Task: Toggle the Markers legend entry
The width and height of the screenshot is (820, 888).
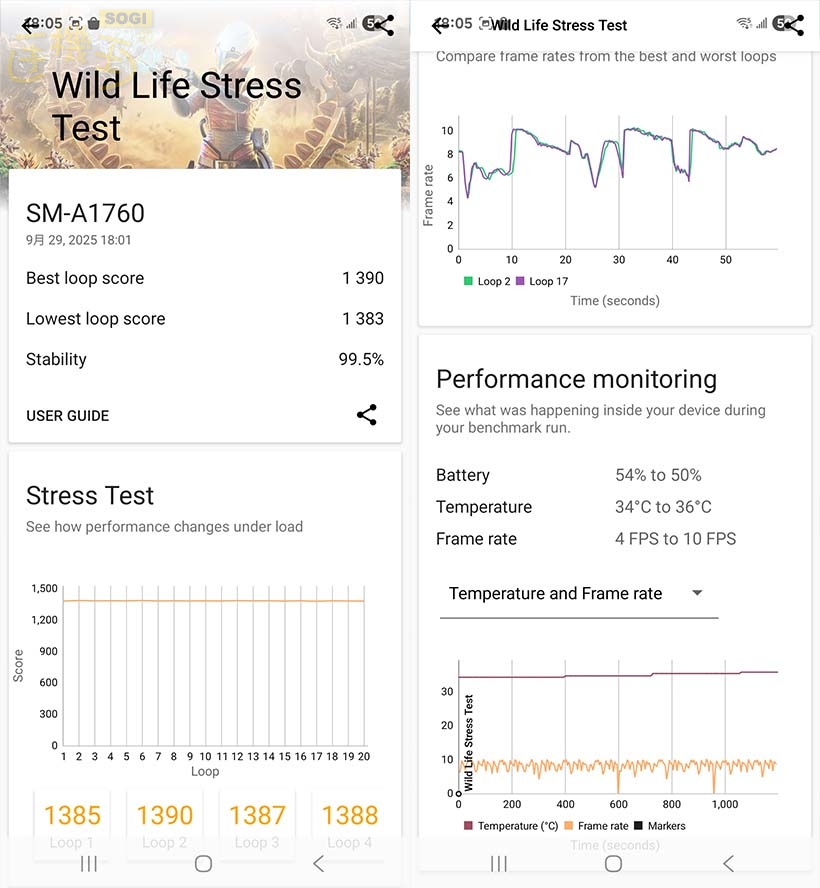Action: coord(660,826)
